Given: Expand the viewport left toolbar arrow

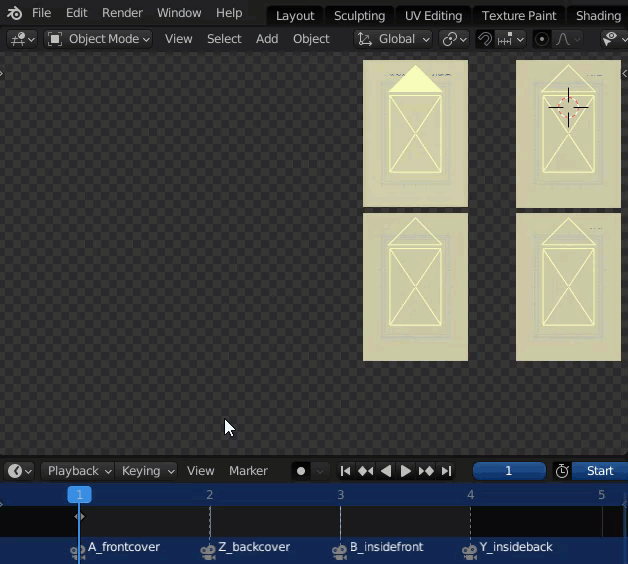Looking at the screenshot, I should pyautogui.click(x=2, y=73).
